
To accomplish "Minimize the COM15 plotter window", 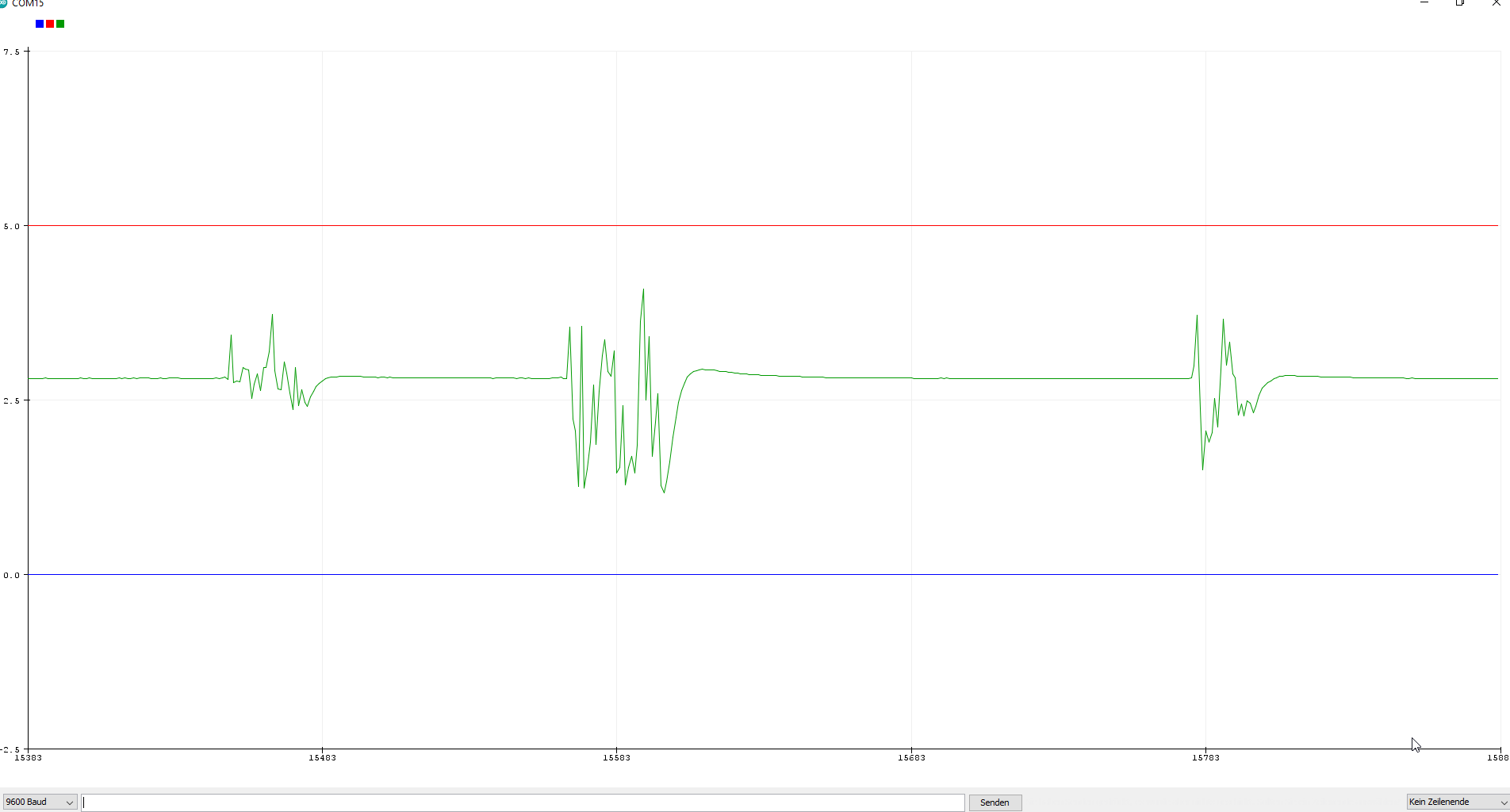I will [x=1424, y=3].
